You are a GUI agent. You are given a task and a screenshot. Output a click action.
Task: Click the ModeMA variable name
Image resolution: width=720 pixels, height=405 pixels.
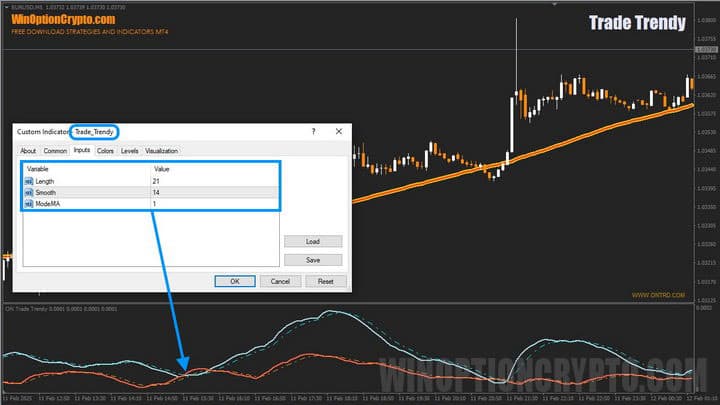coord(48,203)
